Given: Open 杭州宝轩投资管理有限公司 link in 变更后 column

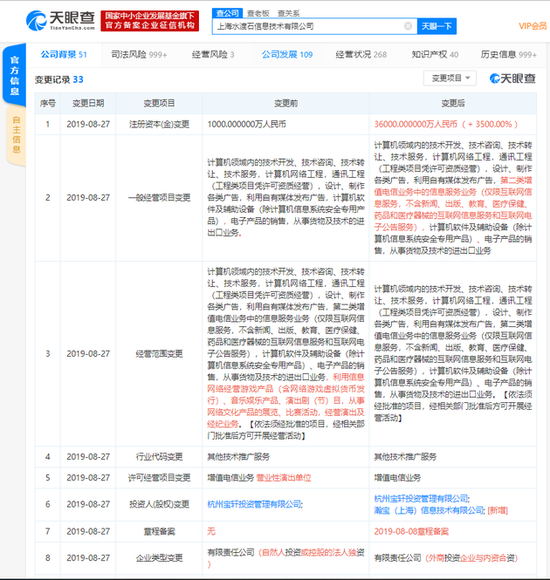Looking at the screenshot, I should pyautogui.click(x=421, y=499).
